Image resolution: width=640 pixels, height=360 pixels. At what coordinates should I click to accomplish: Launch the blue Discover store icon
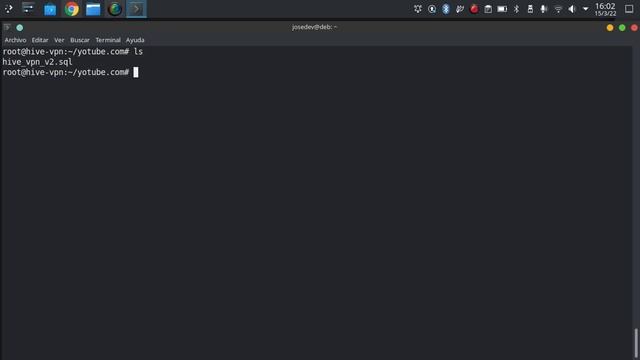tap(50, 9)
